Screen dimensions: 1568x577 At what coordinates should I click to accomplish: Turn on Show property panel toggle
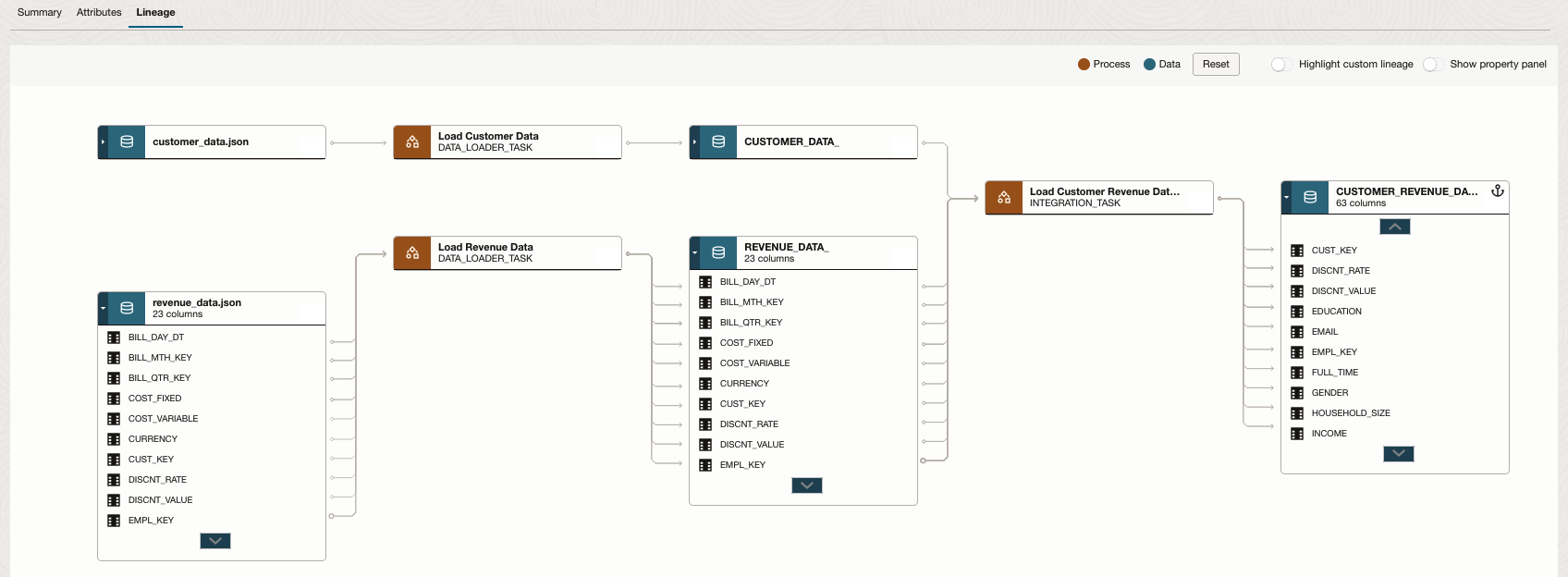[1432, 65]
